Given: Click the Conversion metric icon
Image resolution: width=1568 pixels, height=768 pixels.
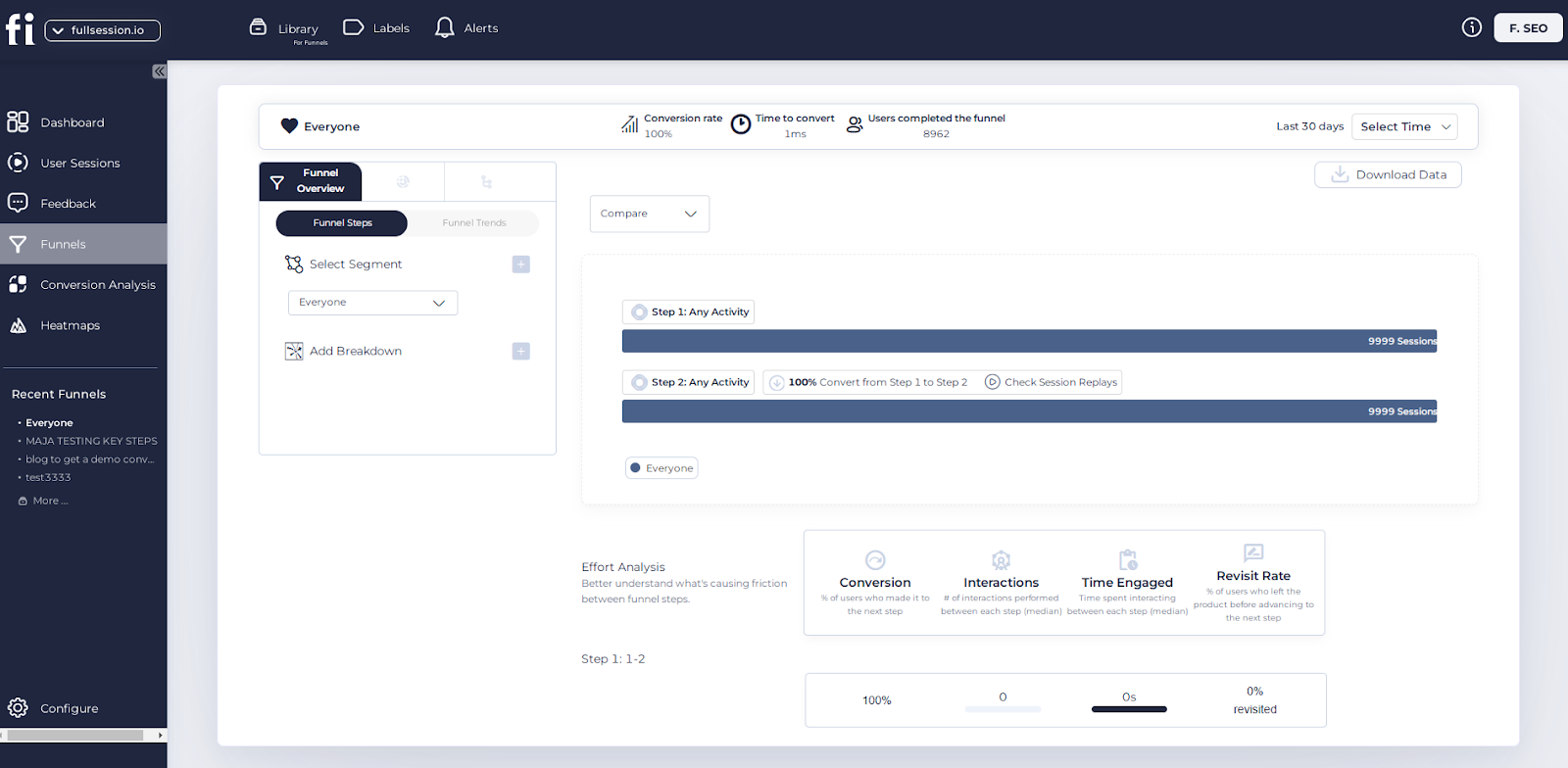Looking at the screenshot, I should point(875,560).
